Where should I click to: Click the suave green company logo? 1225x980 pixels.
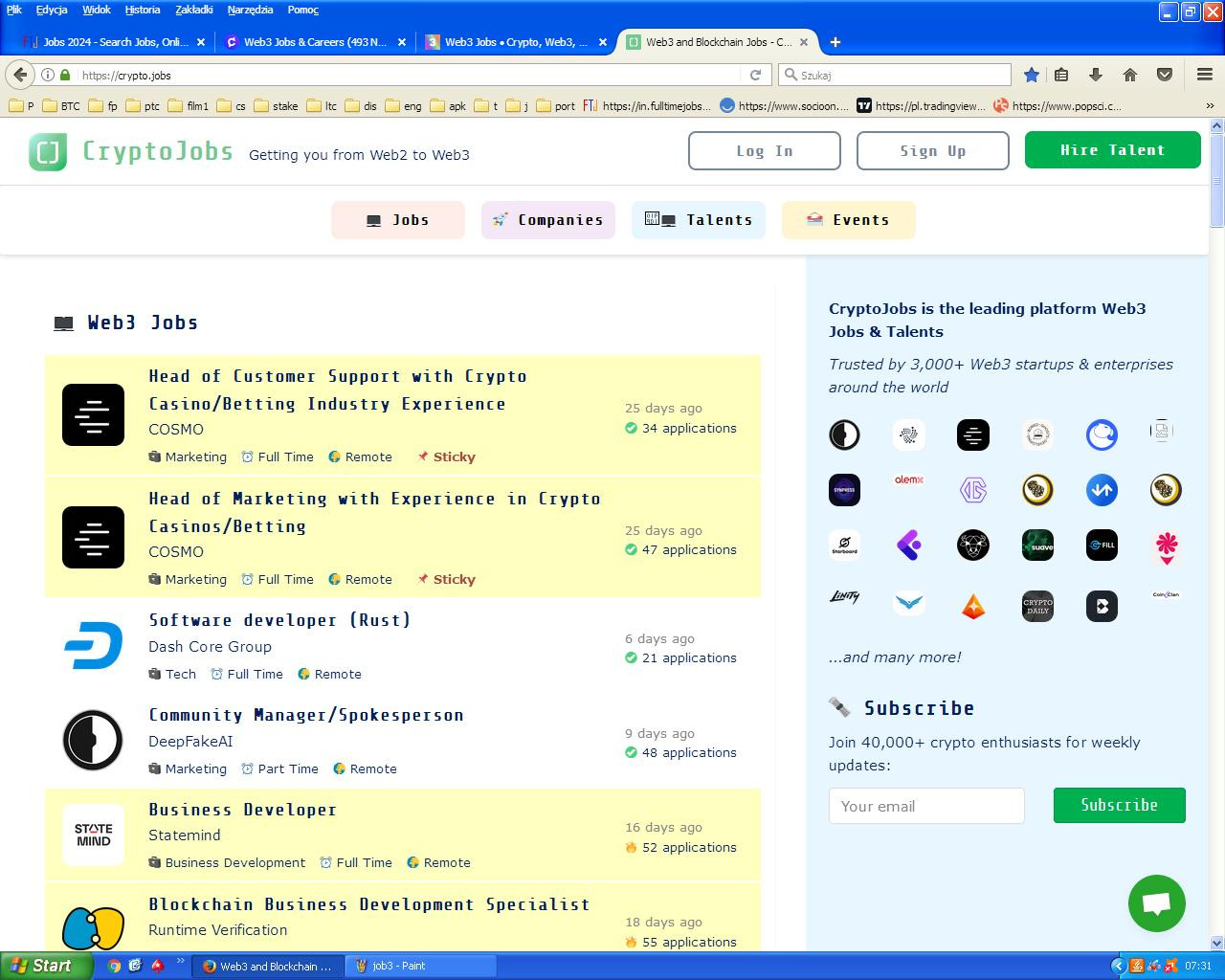(1037, 546)
